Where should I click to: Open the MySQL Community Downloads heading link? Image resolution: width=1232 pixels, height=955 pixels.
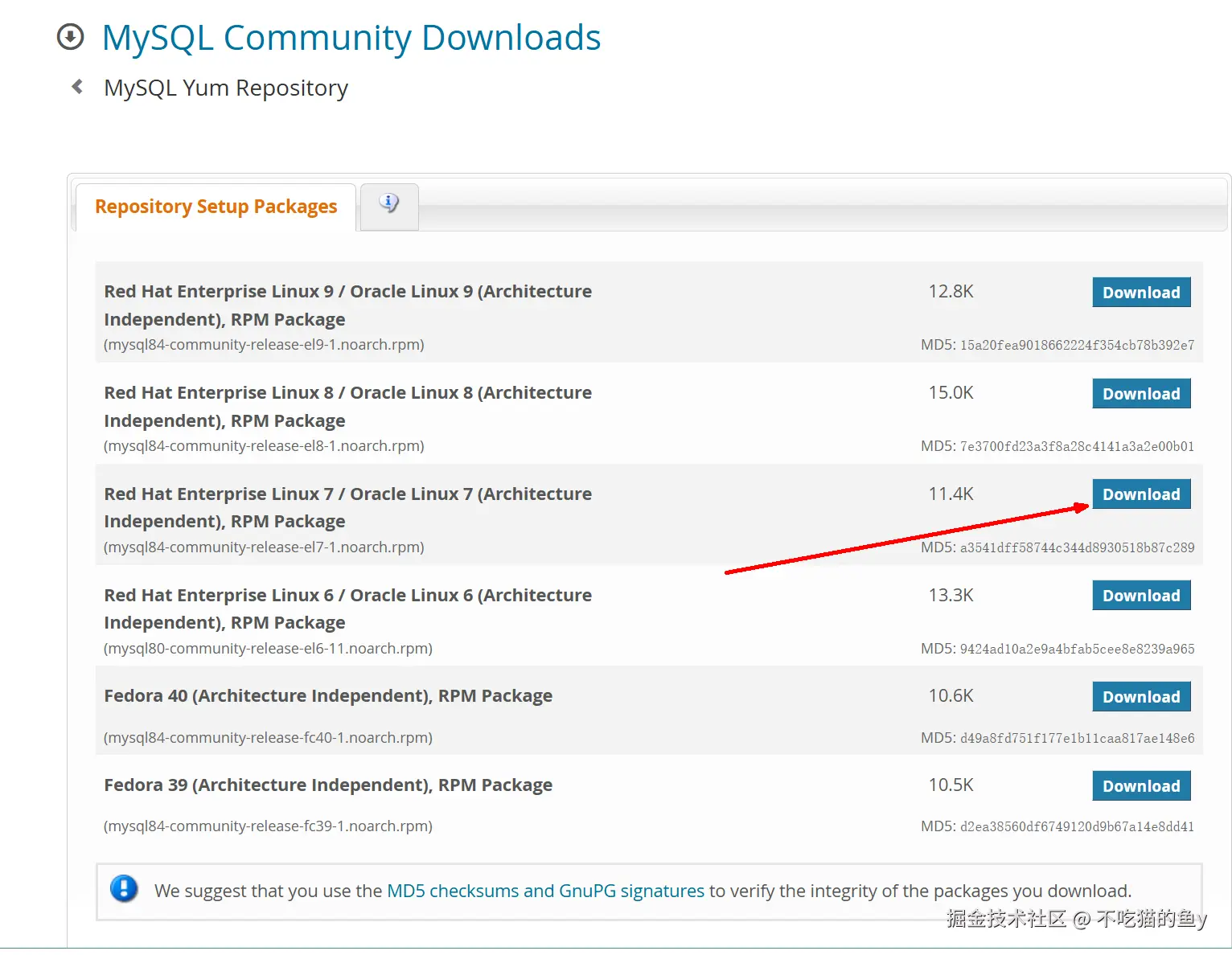(351, 38)
